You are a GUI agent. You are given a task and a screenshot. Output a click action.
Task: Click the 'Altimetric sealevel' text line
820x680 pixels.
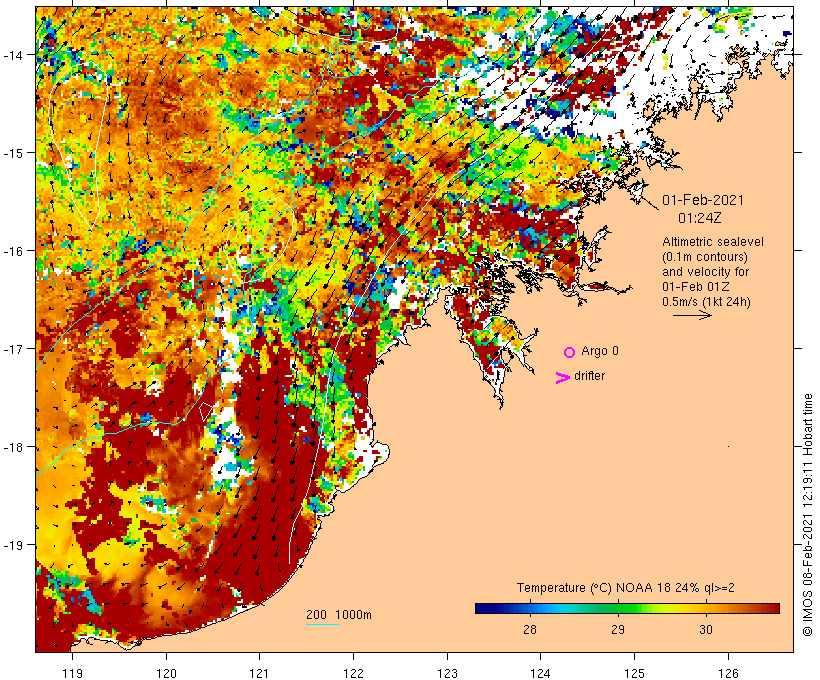tap(713, 242)
